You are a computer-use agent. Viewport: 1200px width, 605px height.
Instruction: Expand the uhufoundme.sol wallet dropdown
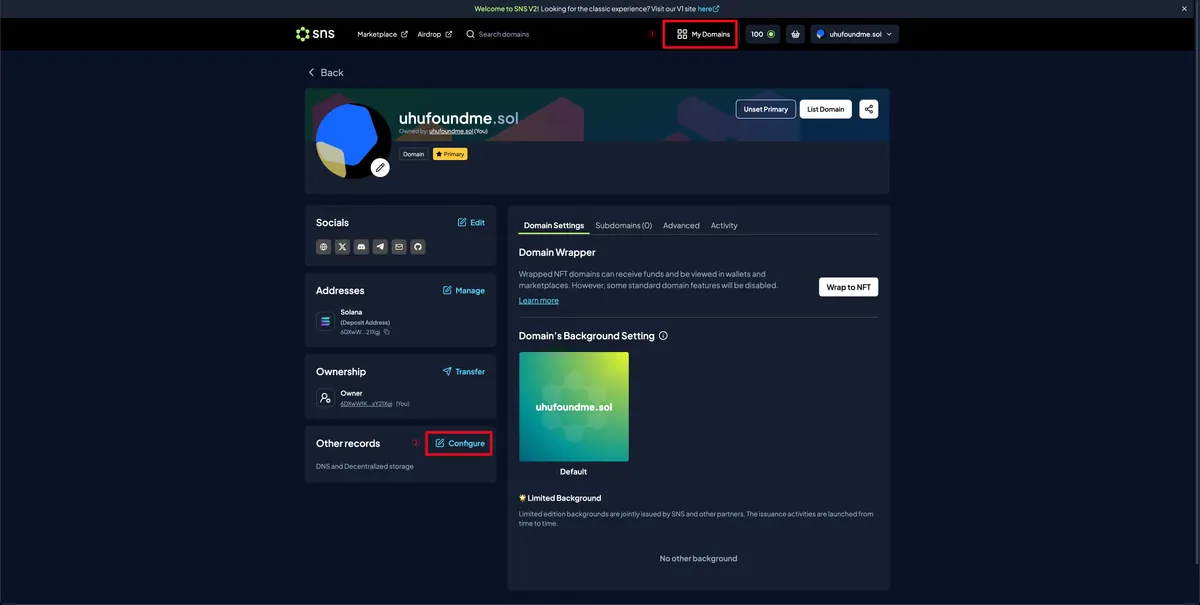(855, 34)
